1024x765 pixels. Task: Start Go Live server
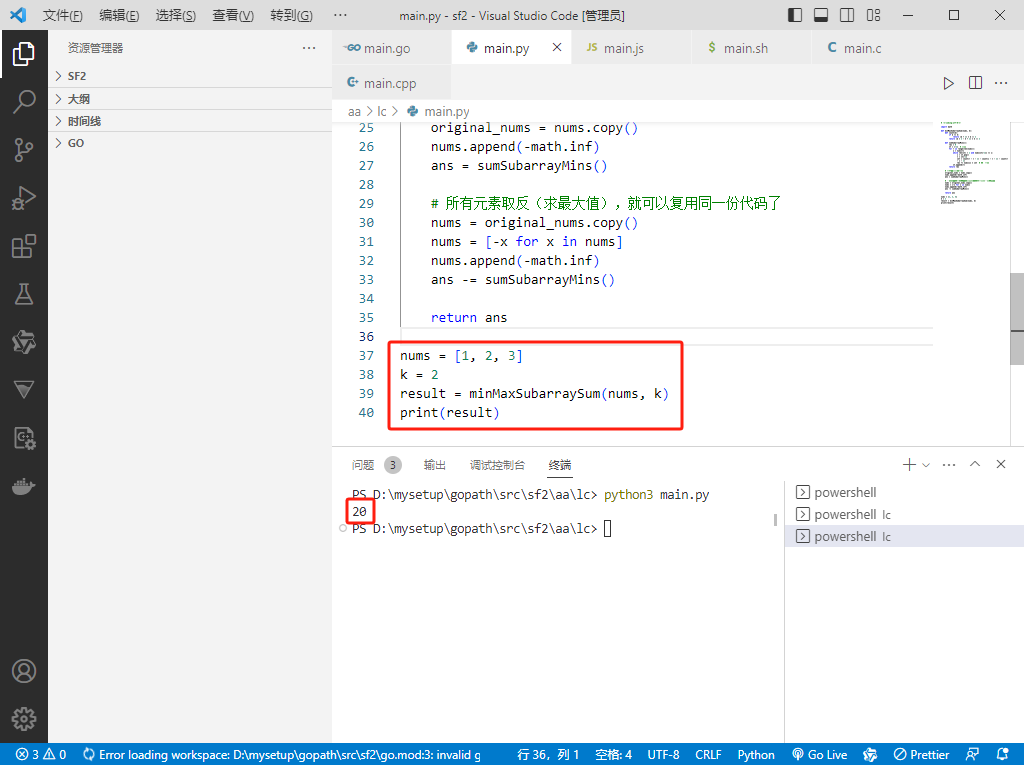[820, 755]
